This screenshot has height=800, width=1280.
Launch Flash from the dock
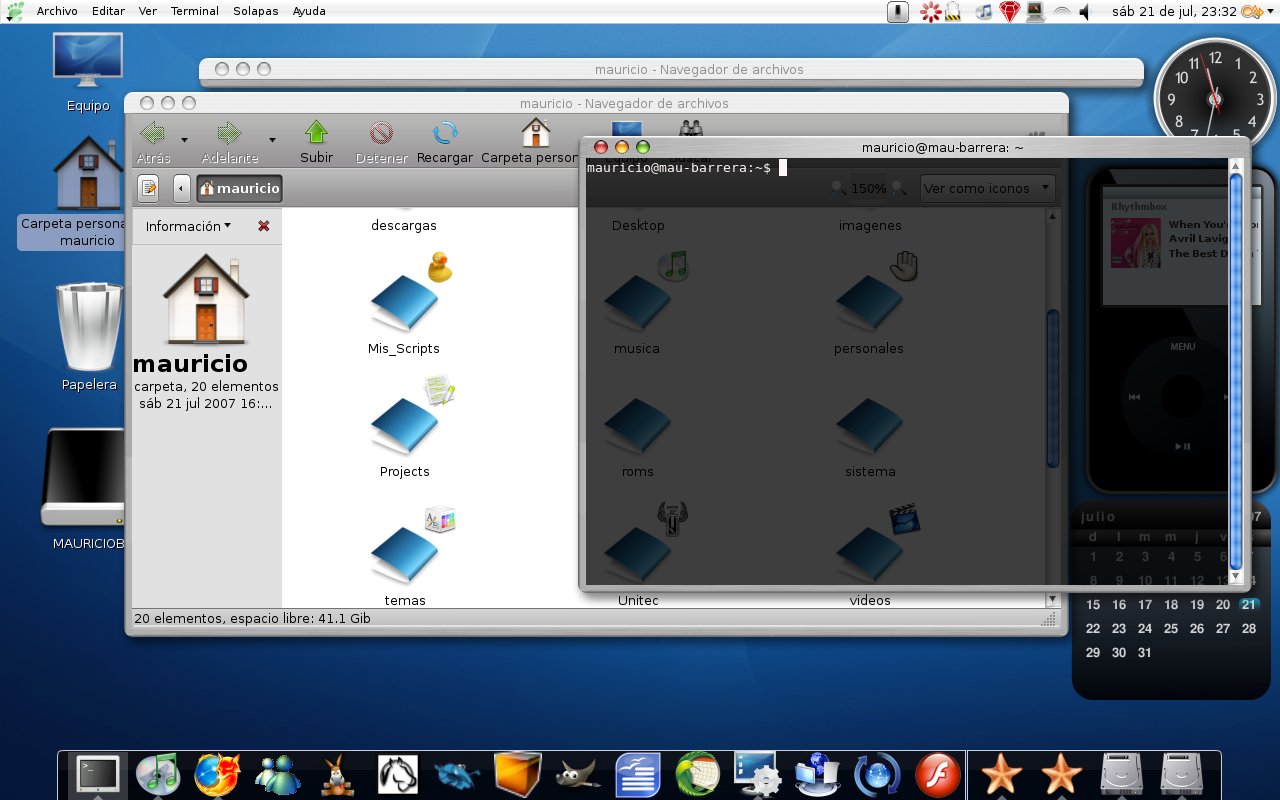pos(938,773)
